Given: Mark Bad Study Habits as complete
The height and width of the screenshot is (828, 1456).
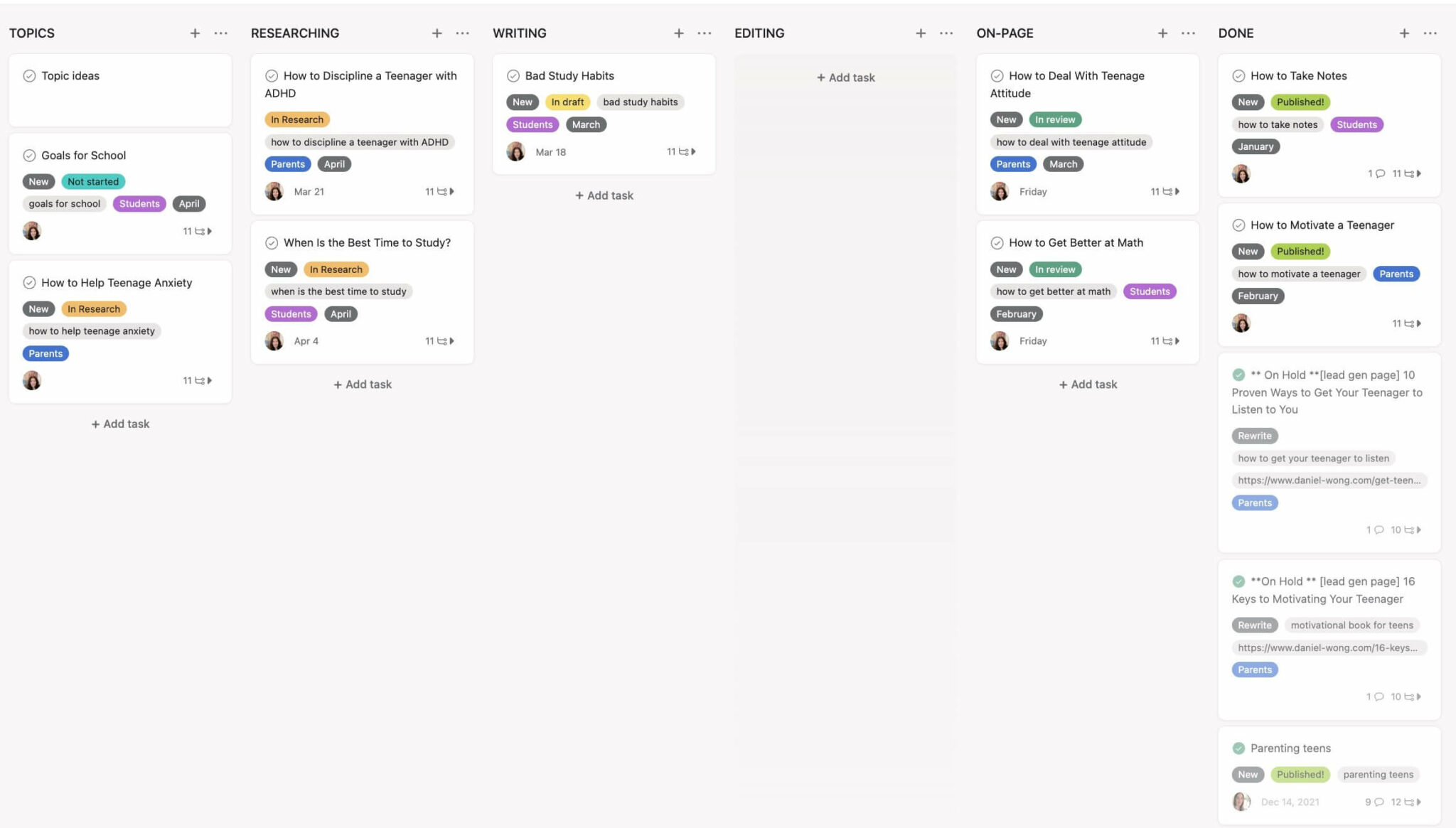Looking at the screenshot, I should 514,75.
